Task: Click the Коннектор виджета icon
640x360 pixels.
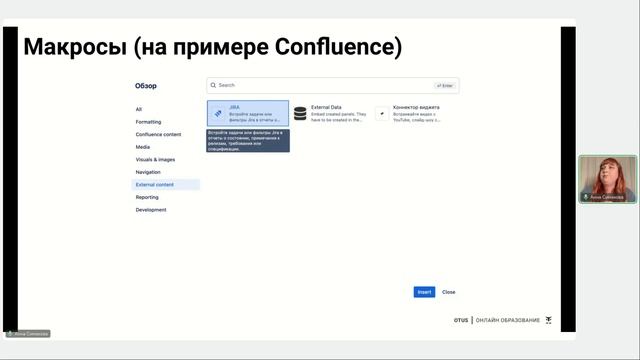Action: click(x=382, y=113)
